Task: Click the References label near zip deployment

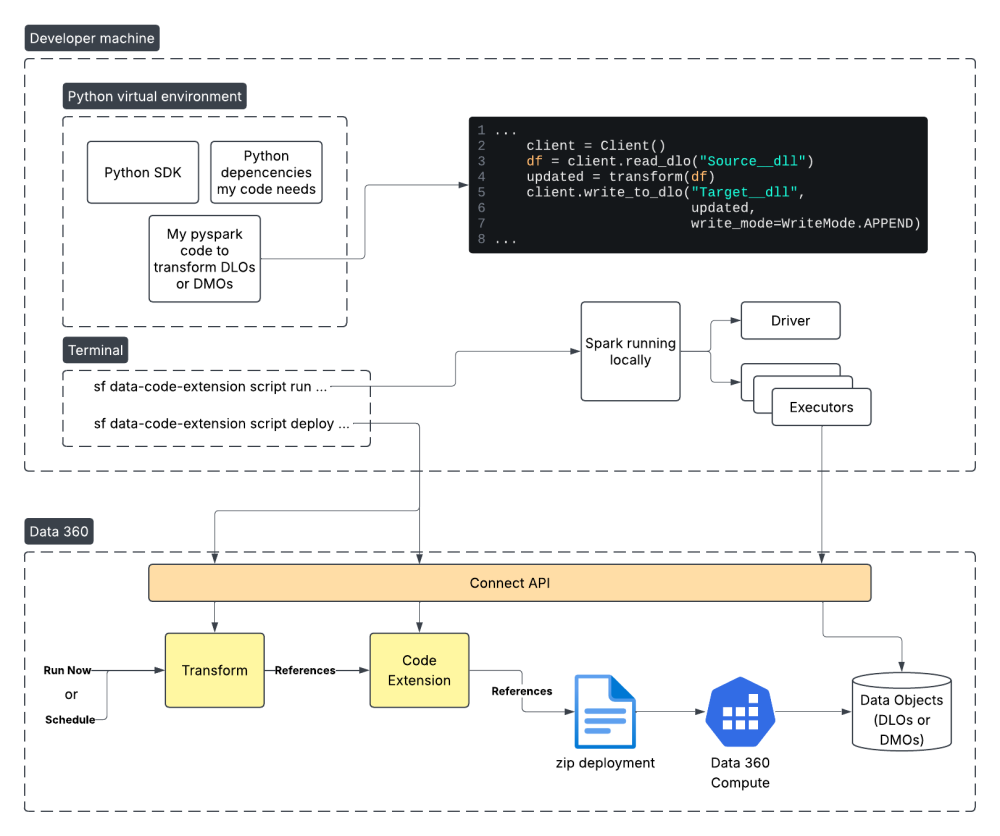Action: click(x=522, y=691)
